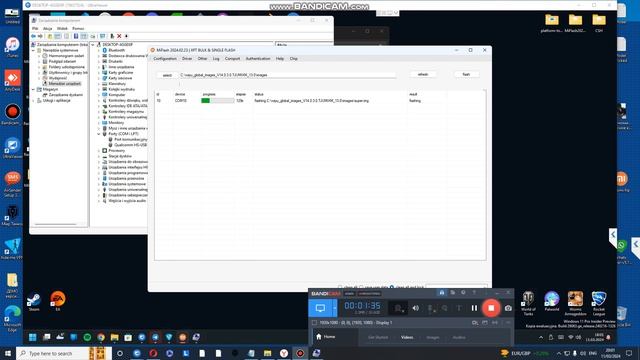
Task: Open the AnyDesk desktop icon
Action: pos(12,80)
